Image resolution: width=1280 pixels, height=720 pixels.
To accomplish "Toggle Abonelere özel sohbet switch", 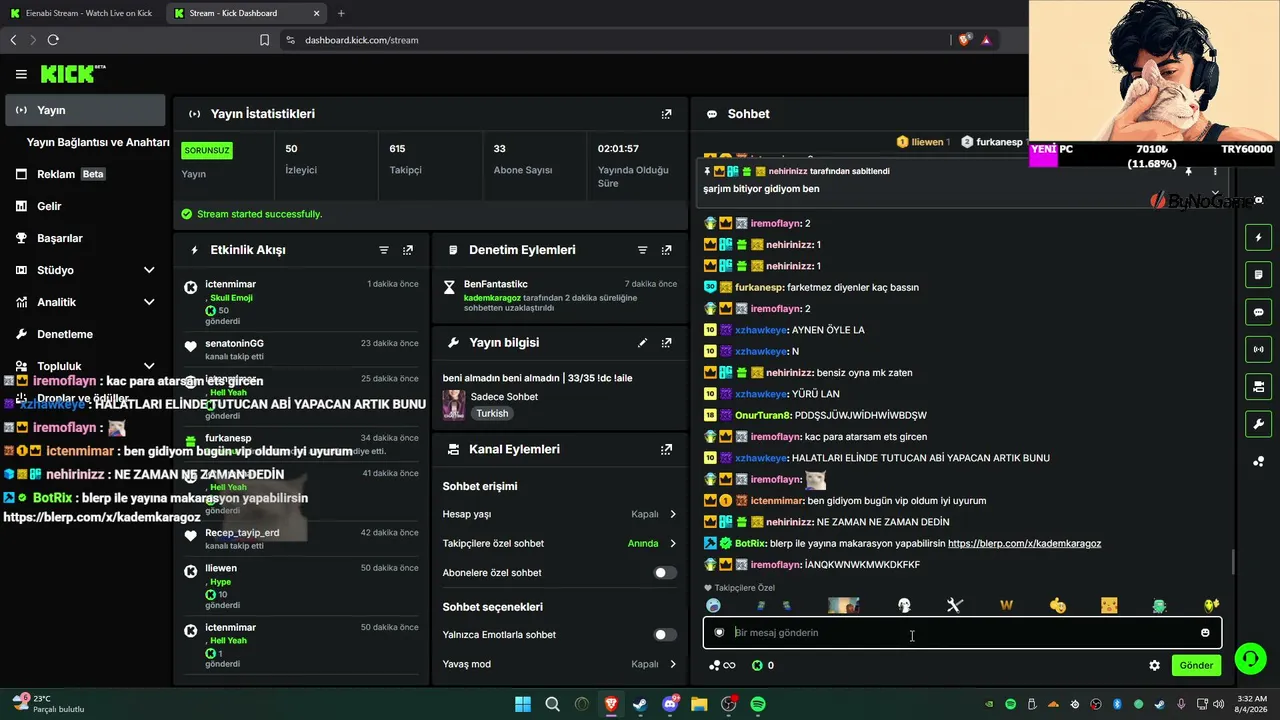I will pos(665,573).
